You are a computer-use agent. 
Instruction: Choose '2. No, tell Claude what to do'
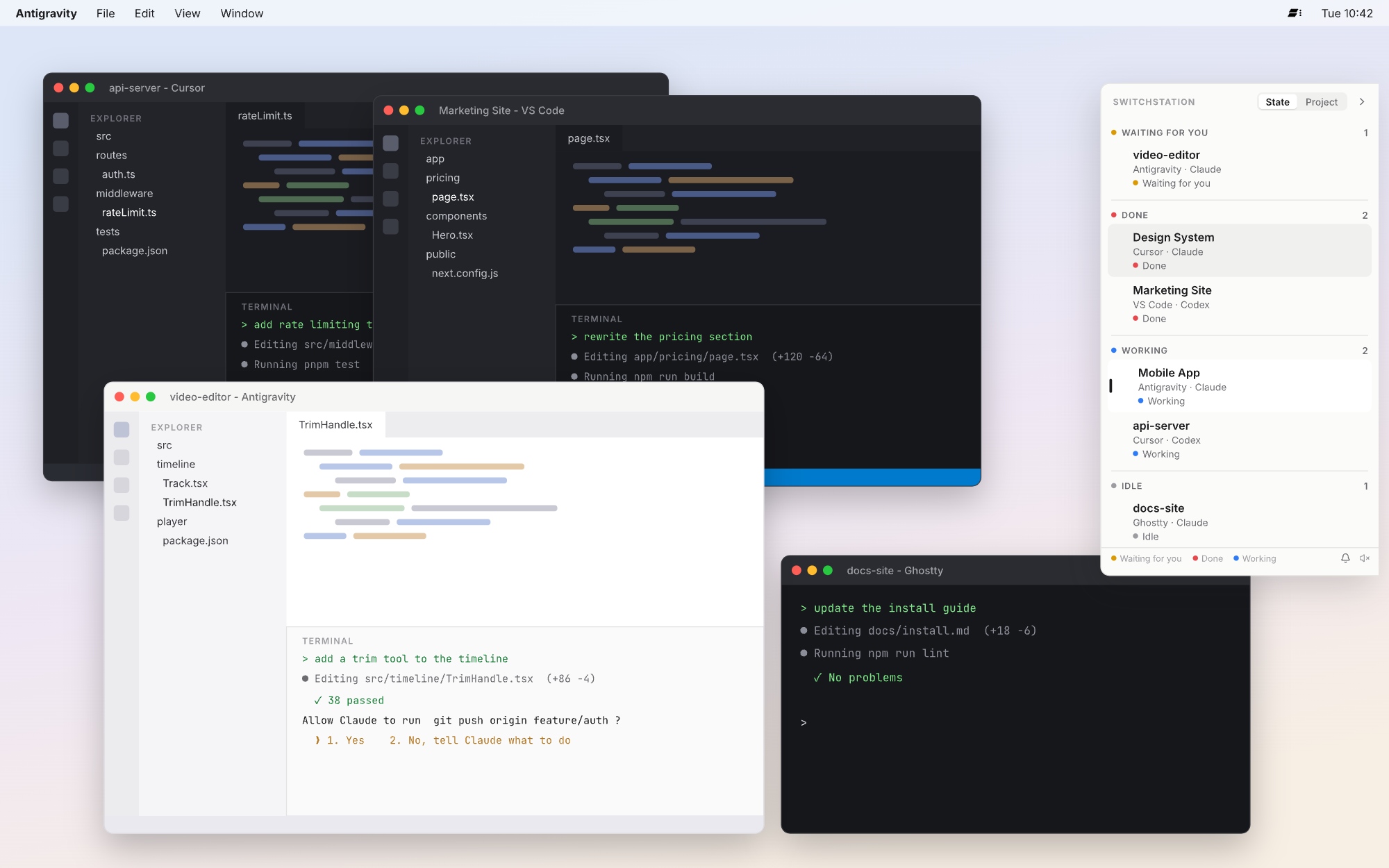[x=480, y=740]
